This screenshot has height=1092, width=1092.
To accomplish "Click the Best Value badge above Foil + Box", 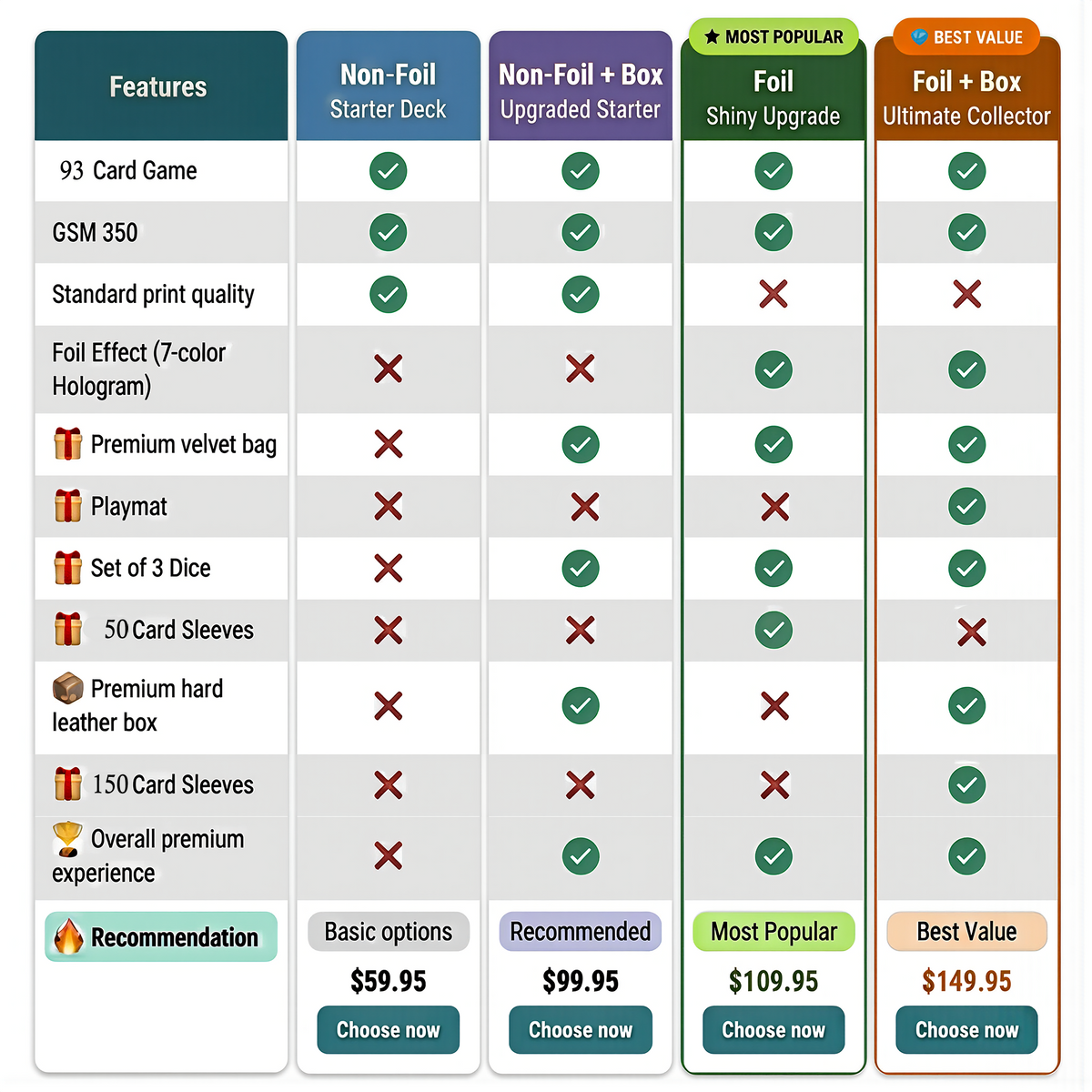I will pos(966,37).
